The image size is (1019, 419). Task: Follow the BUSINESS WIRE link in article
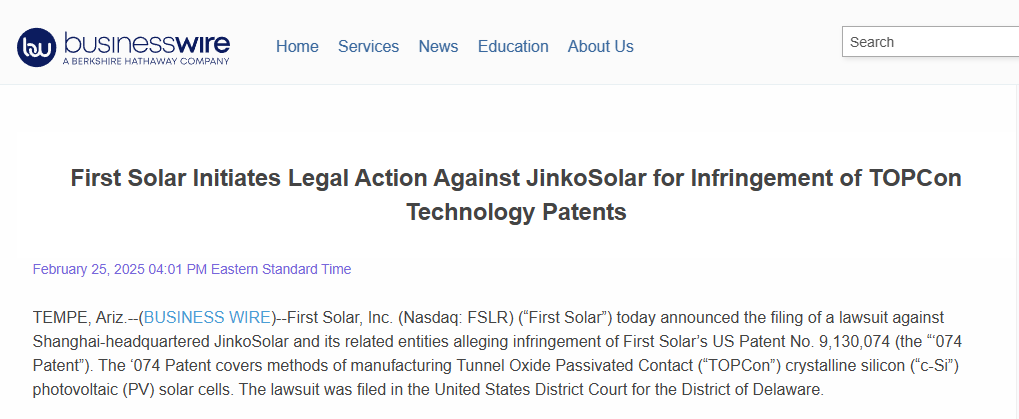(x=207, y=318)
